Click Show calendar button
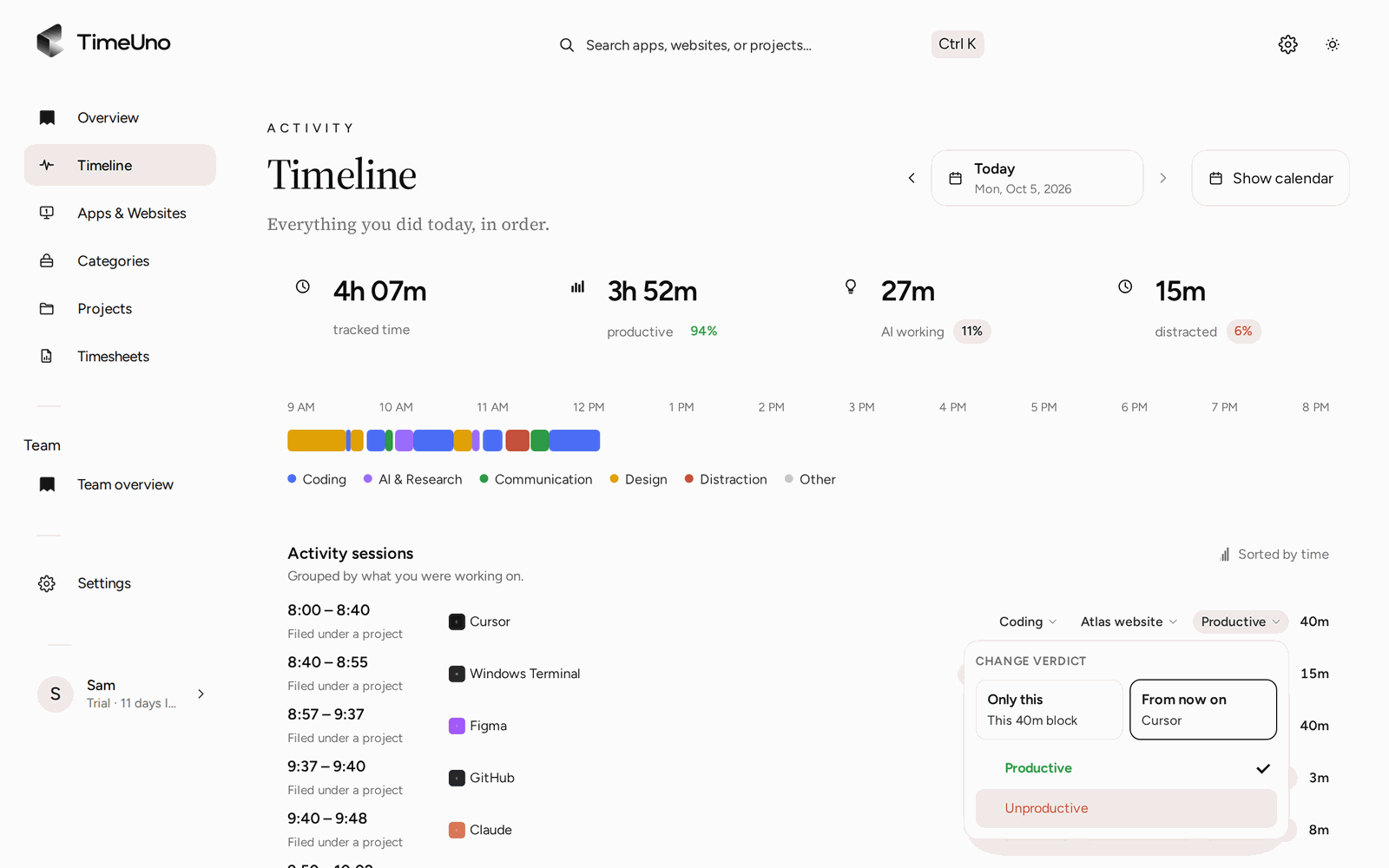The image size is (1389, 868). click(1270, 178)
